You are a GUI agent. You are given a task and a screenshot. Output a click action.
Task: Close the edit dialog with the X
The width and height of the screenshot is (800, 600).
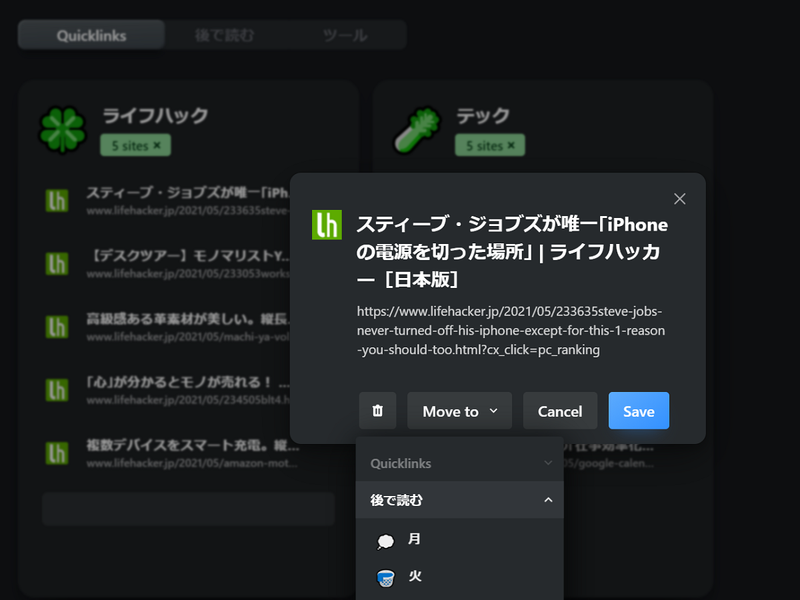click(x=680, y=199)
